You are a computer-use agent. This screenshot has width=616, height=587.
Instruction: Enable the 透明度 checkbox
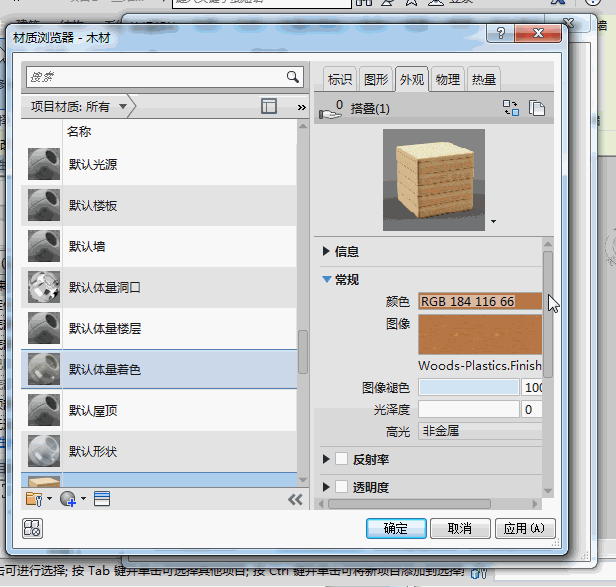[342, 487]
